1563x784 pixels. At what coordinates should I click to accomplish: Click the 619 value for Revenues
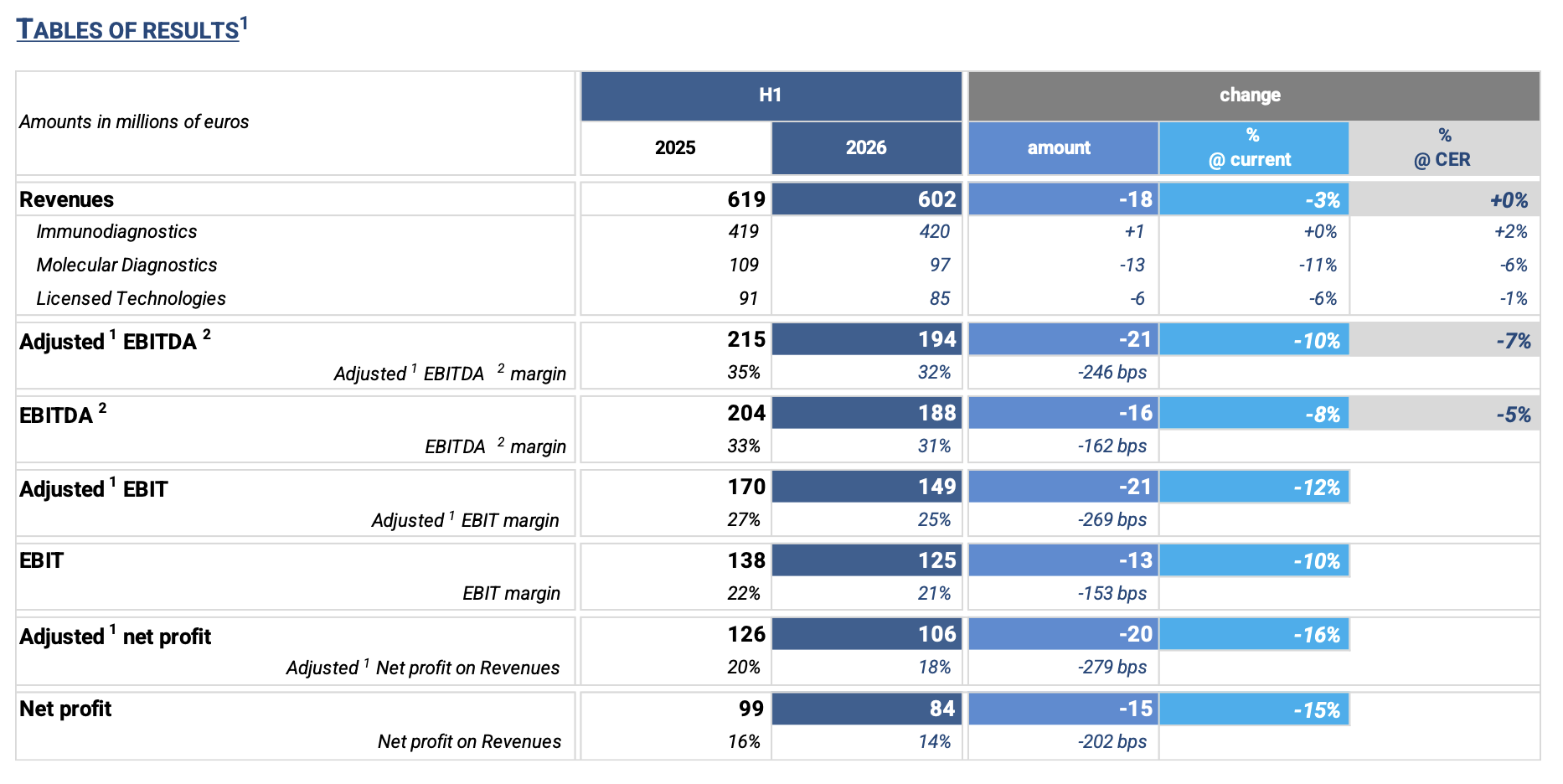(x=746, y=199)
